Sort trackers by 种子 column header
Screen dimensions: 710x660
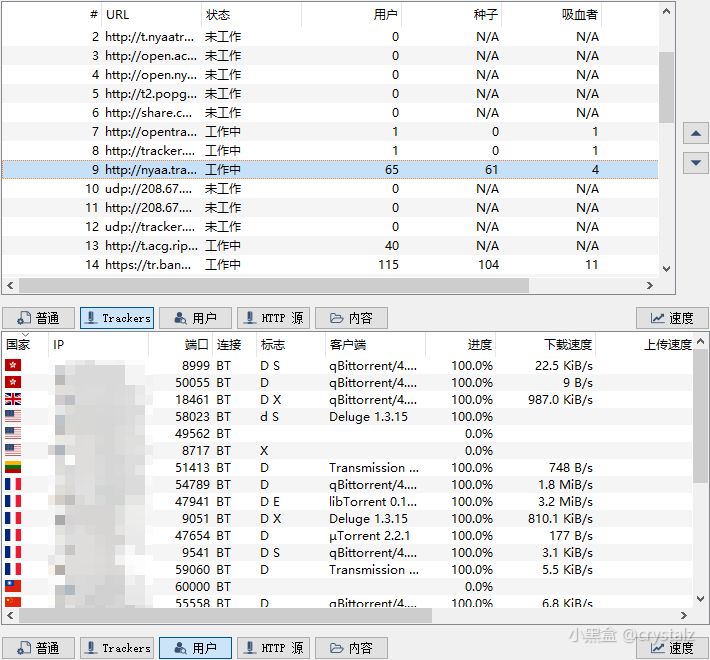452,14
